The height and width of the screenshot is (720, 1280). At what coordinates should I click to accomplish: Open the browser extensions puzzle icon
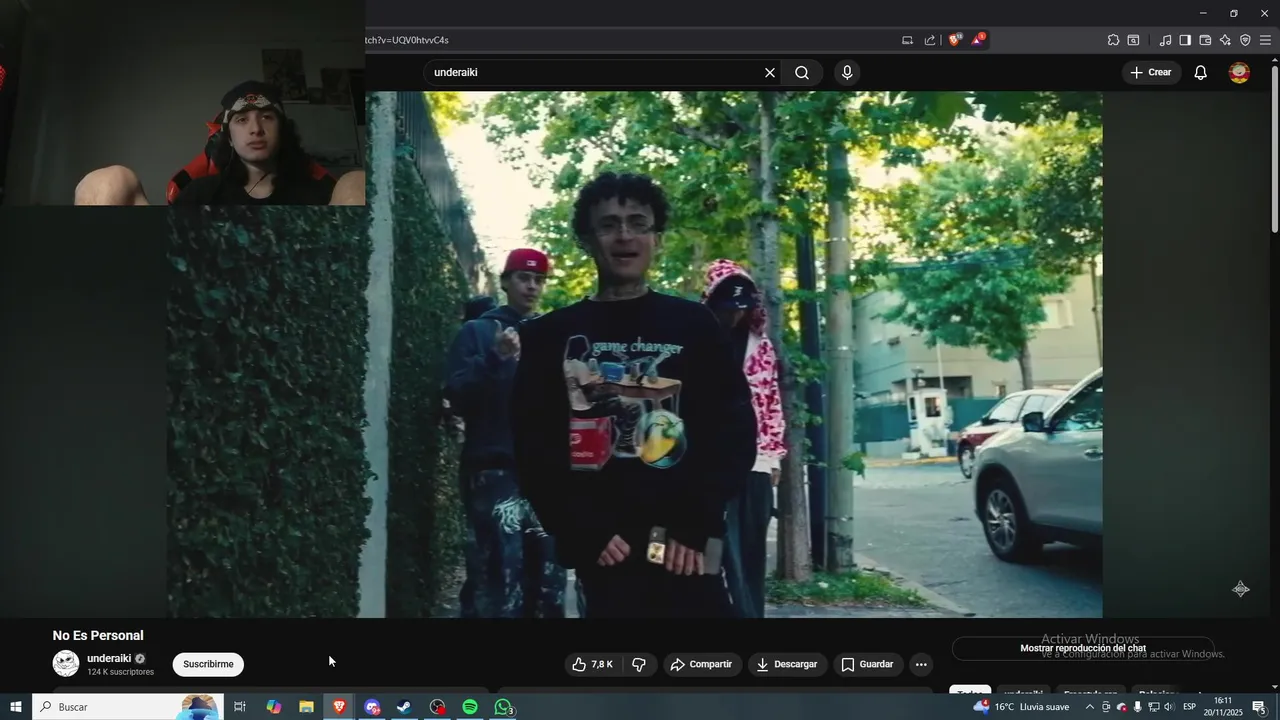click(1113, 40)
